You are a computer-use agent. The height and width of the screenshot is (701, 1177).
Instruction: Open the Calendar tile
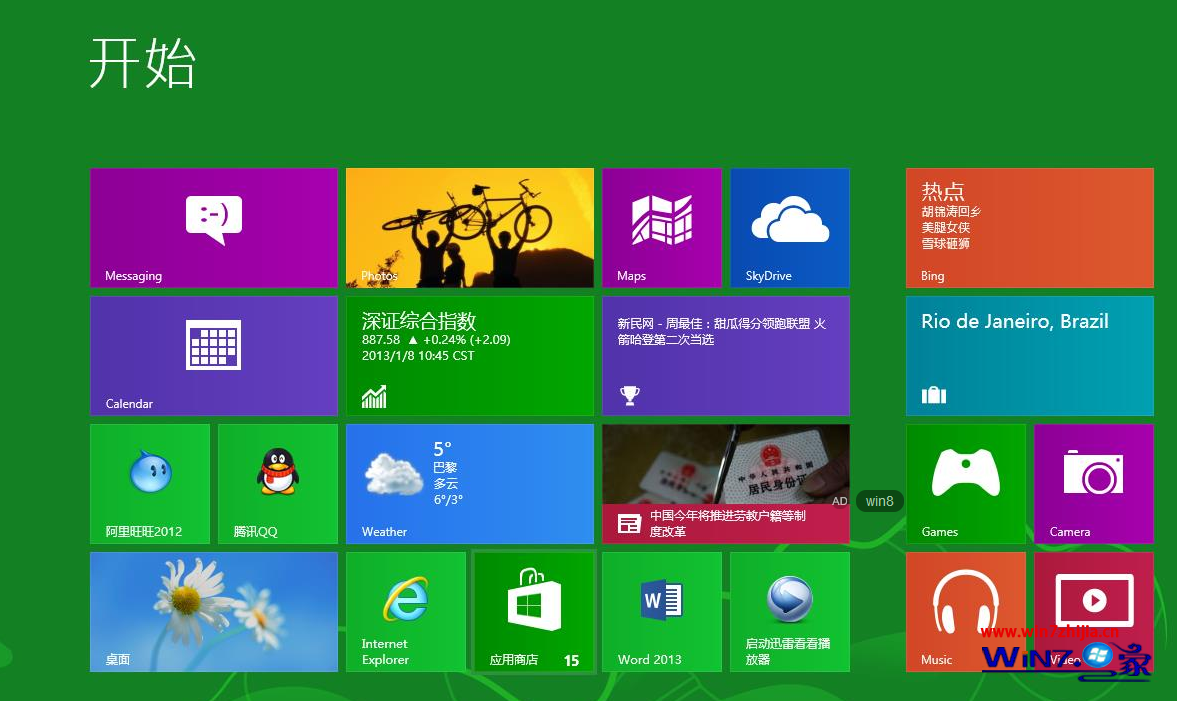(214, 356)
